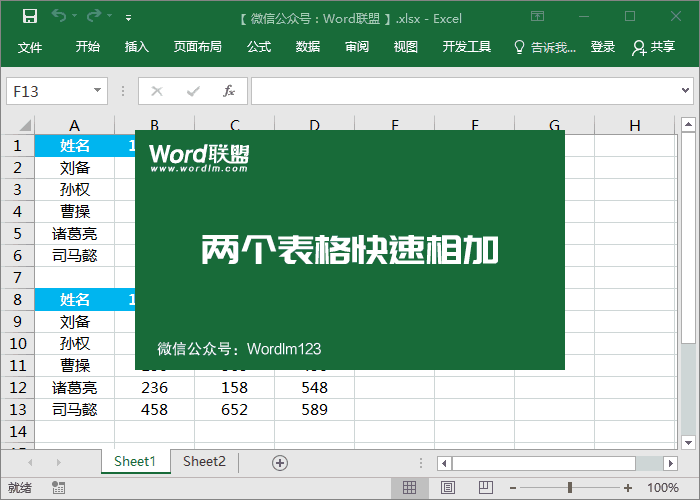Click cell A1 containing 姓名

pyautogui.click(x=75, y=146)
